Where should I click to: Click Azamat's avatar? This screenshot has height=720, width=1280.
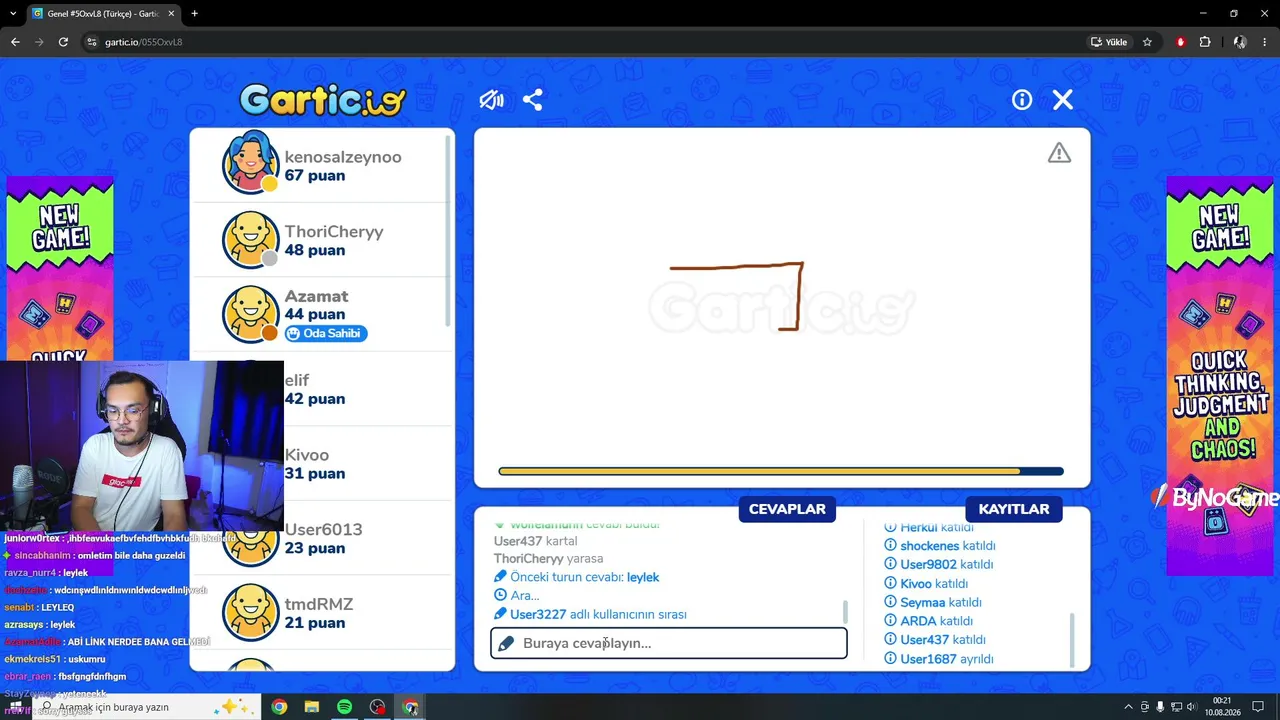coord(250,314)
